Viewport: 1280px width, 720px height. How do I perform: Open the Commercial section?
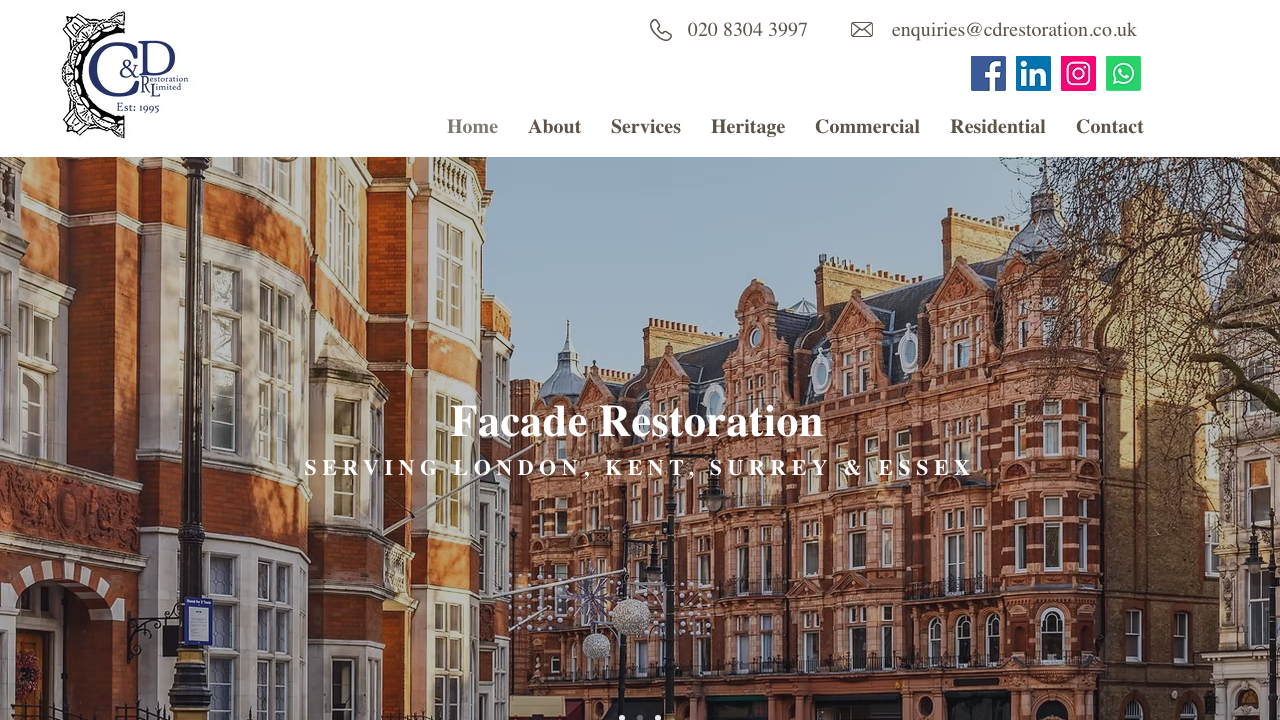coord(867,127)
